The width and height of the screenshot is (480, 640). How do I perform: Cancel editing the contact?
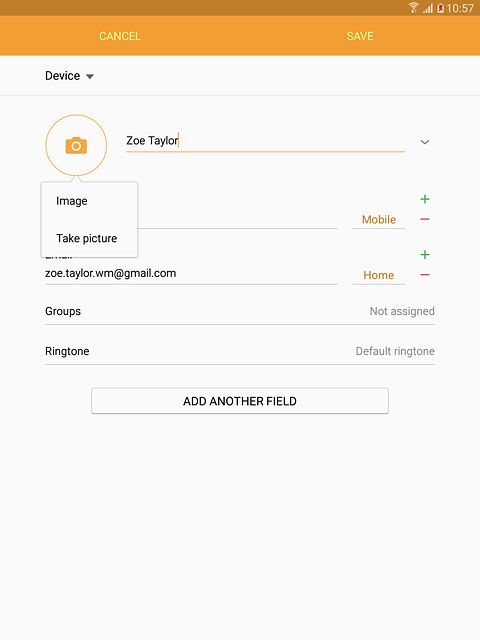pyautogui.click(x=120, y=36)
